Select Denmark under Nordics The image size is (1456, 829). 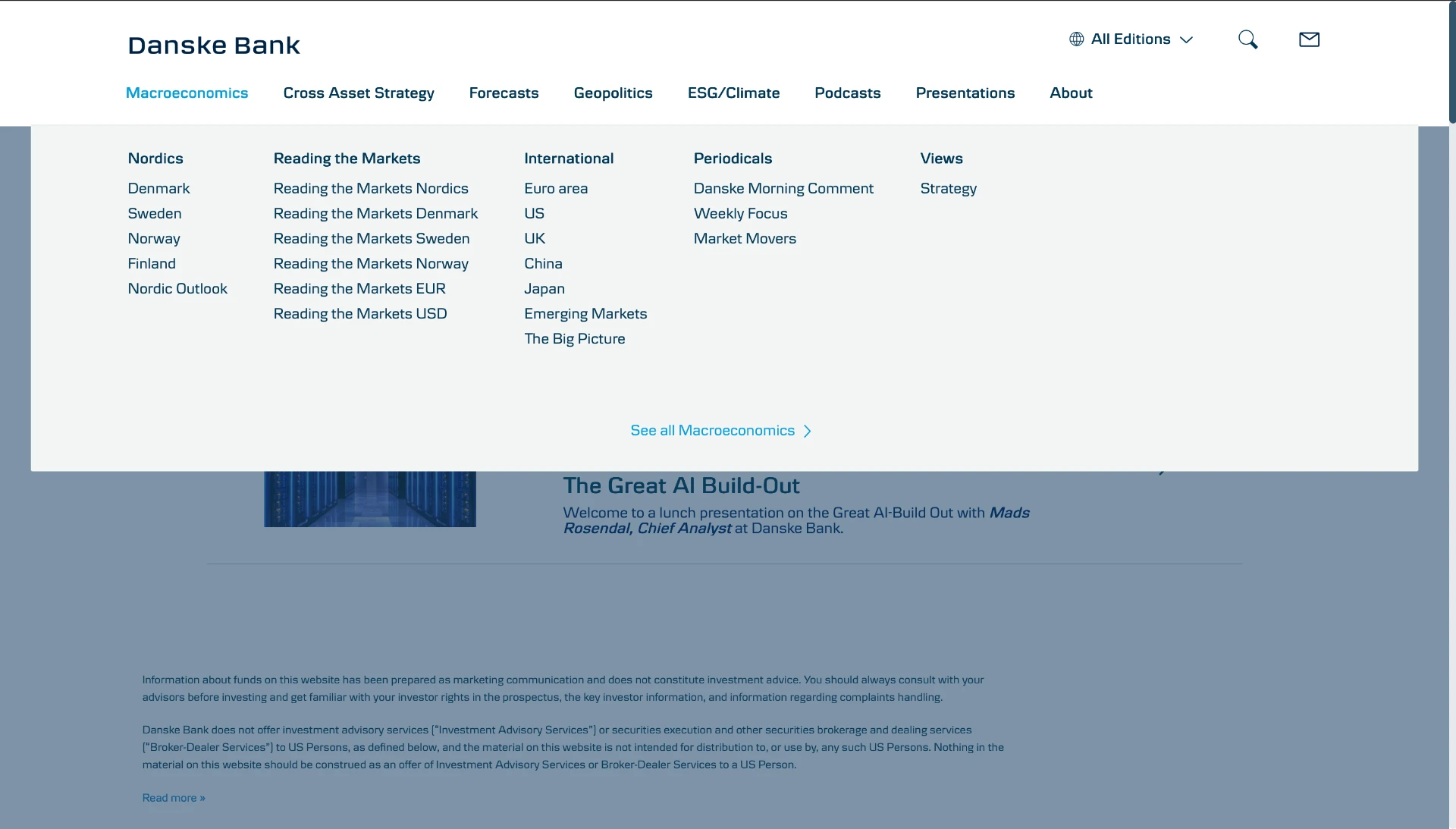(158, 188)
